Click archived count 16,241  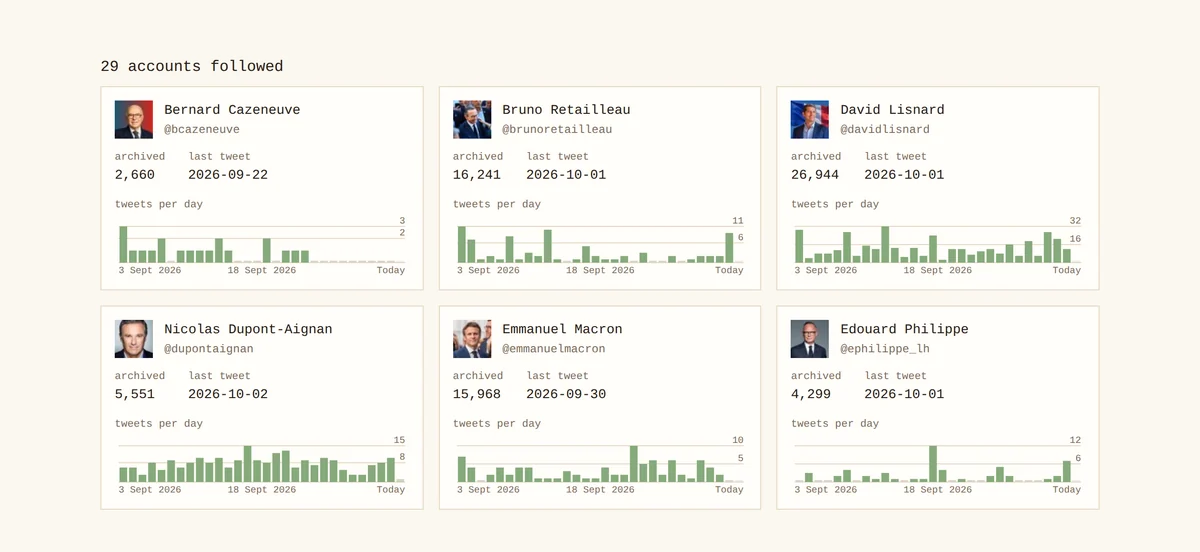(477, 175)
